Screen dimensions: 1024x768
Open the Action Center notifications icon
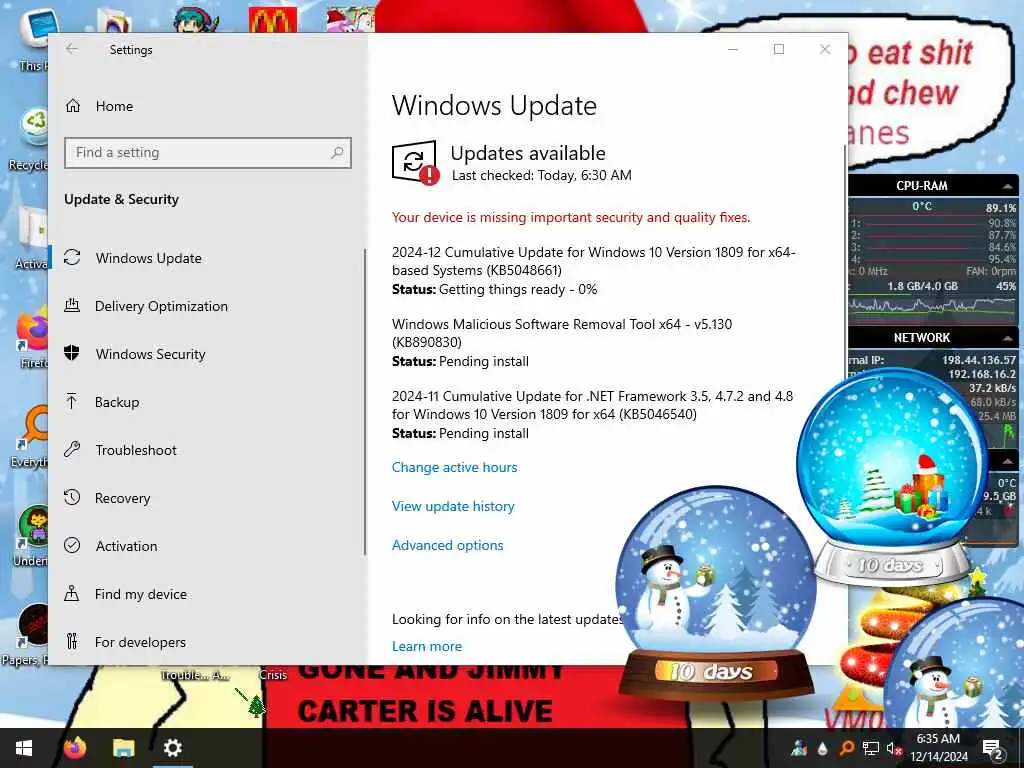(x=993, y=749)
